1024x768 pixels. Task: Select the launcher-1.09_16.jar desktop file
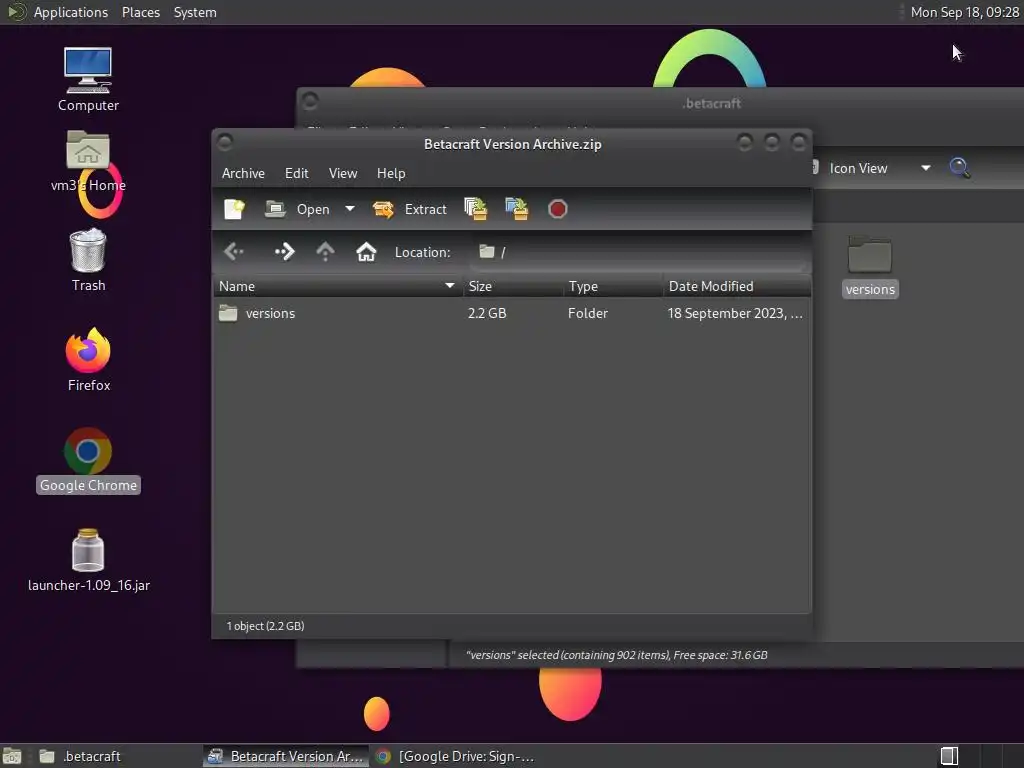point(88,560)
